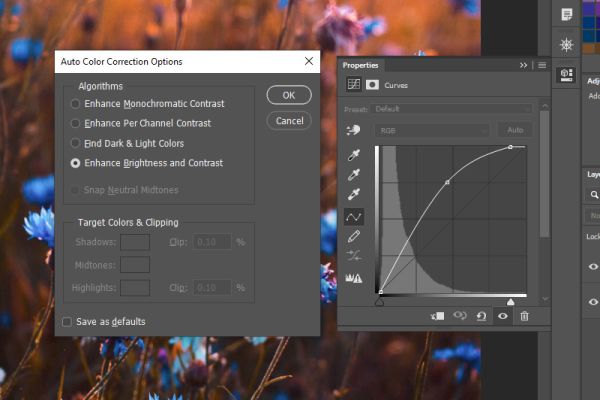Toggle Curves layer visibility eye in Properties

click(x=503, y=316)
